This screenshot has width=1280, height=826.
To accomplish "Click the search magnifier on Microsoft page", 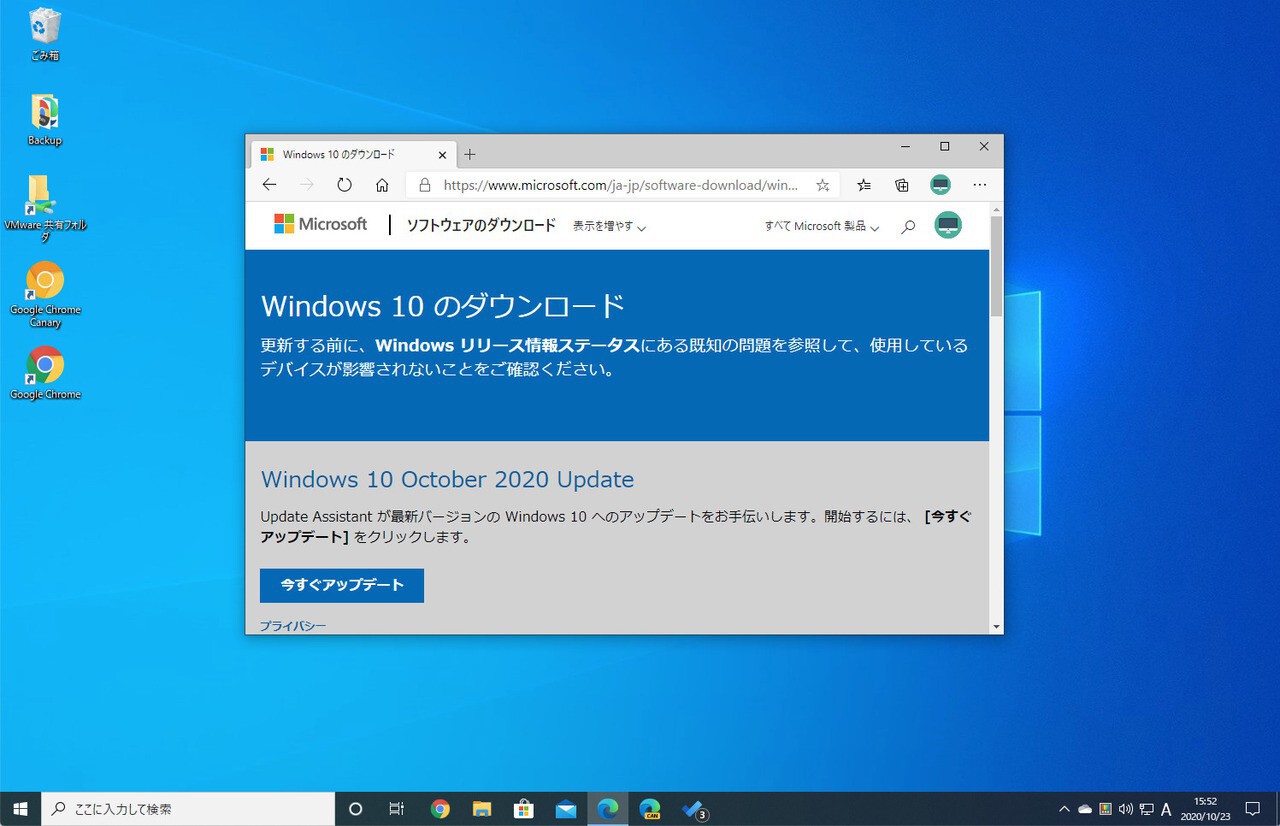I will coord(908,226).
